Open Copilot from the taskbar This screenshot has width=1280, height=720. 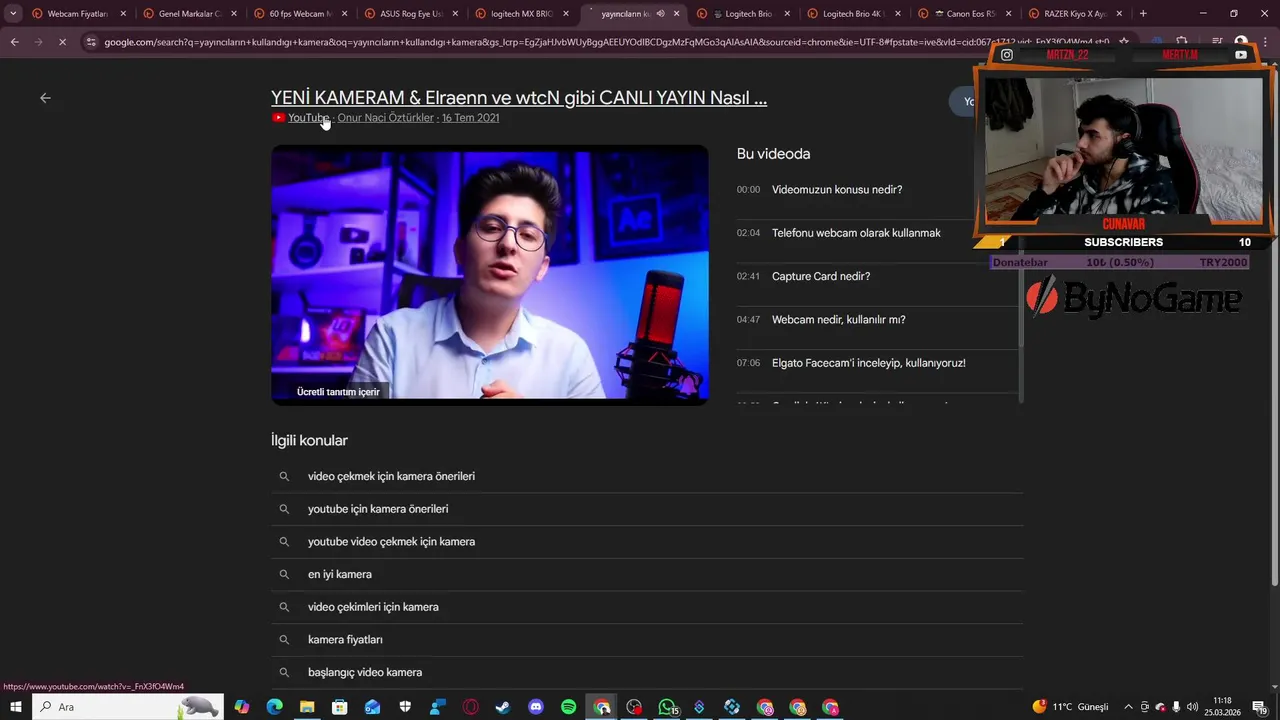click(242, 707)
